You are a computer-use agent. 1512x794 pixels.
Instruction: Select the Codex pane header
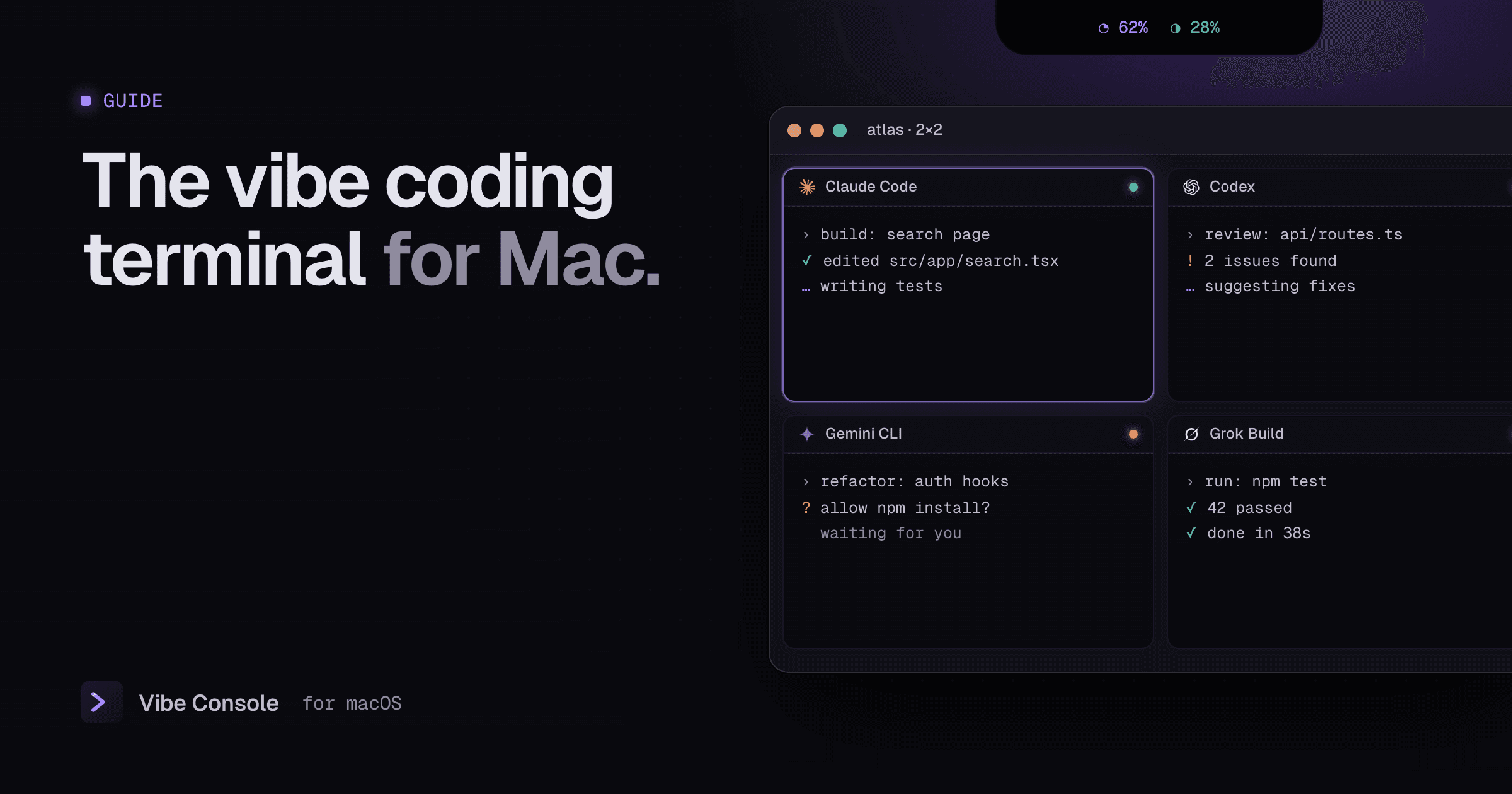(1340, 187)
